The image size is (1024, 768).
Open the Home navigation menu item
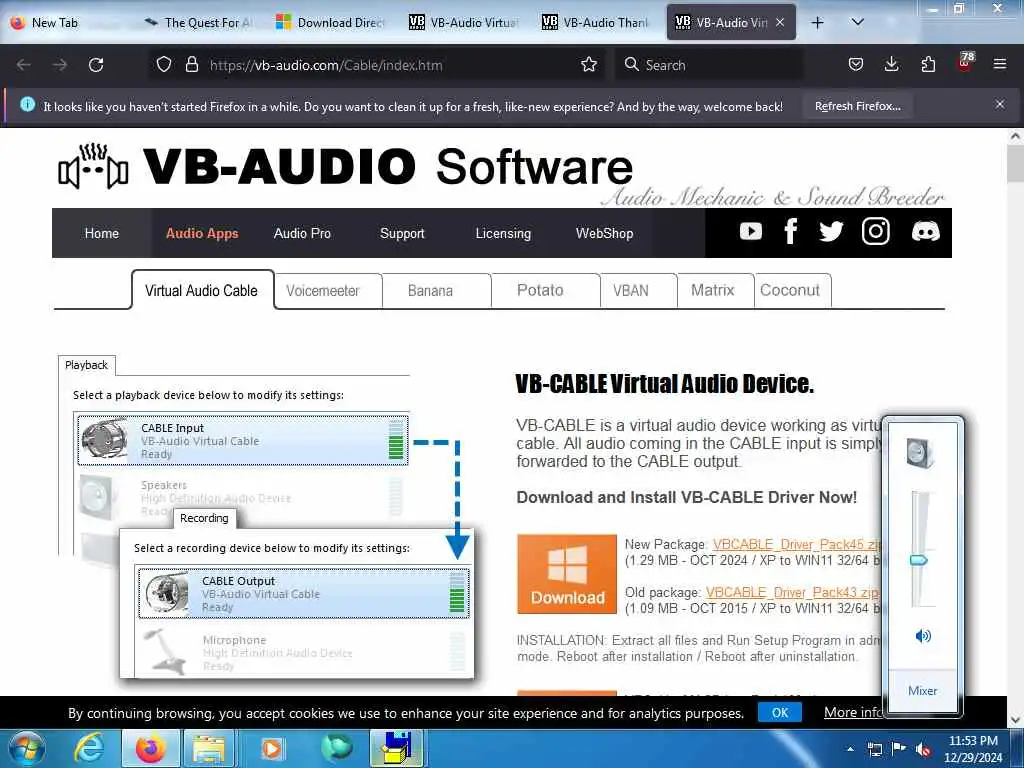[102, 233]
